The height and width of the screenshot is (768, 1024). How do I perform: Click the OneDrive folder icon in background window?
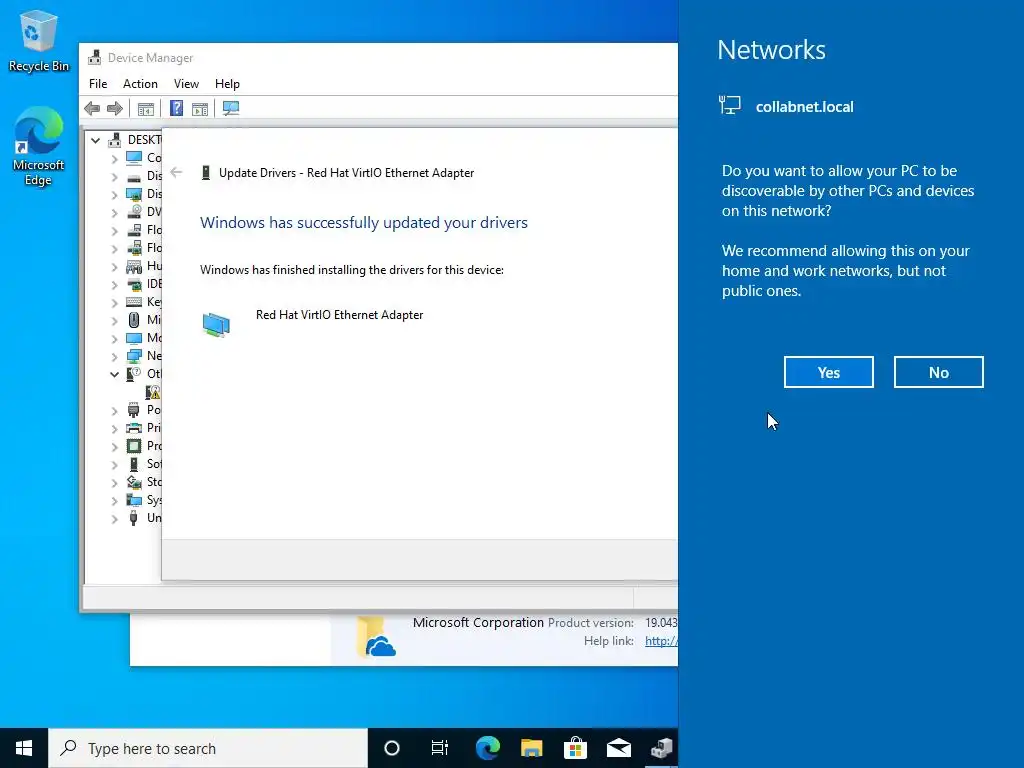click(x=376, y=636)
